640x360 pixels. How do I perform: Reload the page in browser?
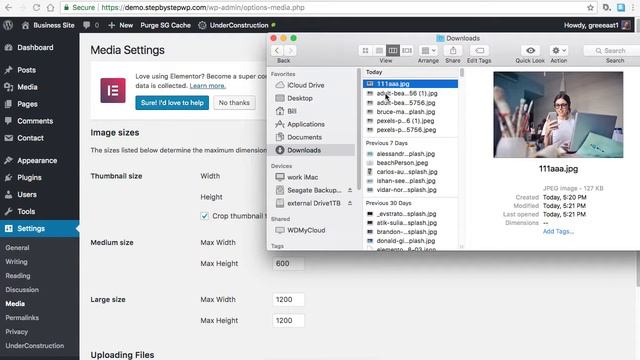(x=36, y=7)
